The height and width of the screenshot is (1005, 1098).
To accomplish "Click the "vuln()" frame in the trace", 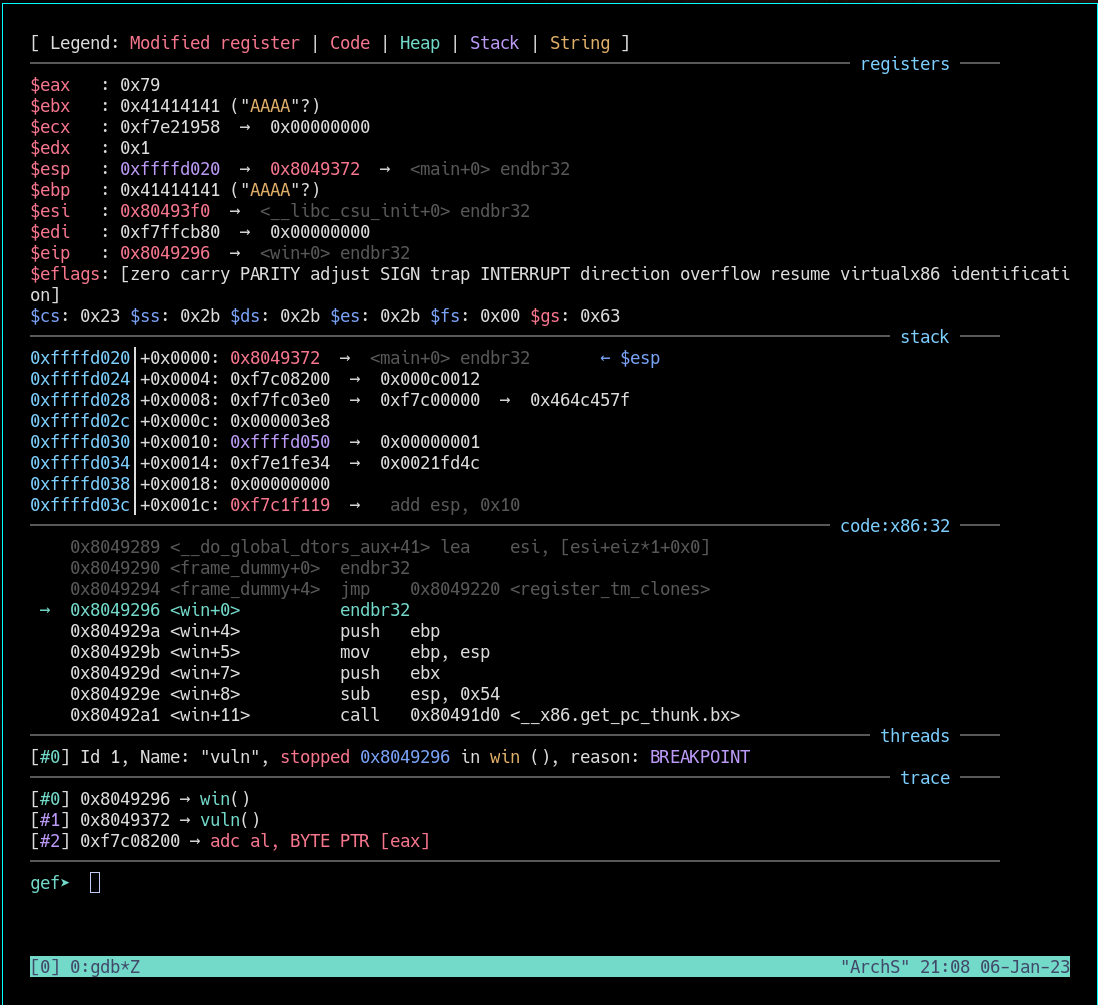I will (230, 820).
